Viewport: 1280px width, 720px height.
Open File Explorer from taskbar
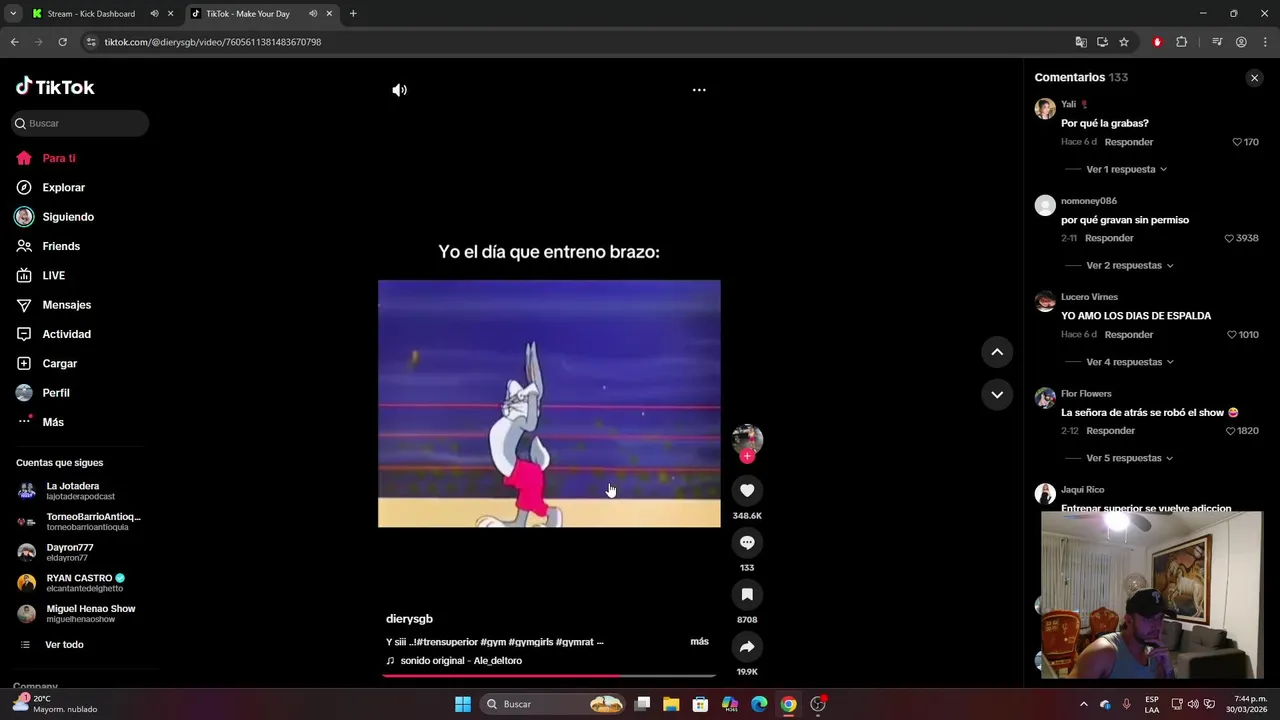point(671,704)
